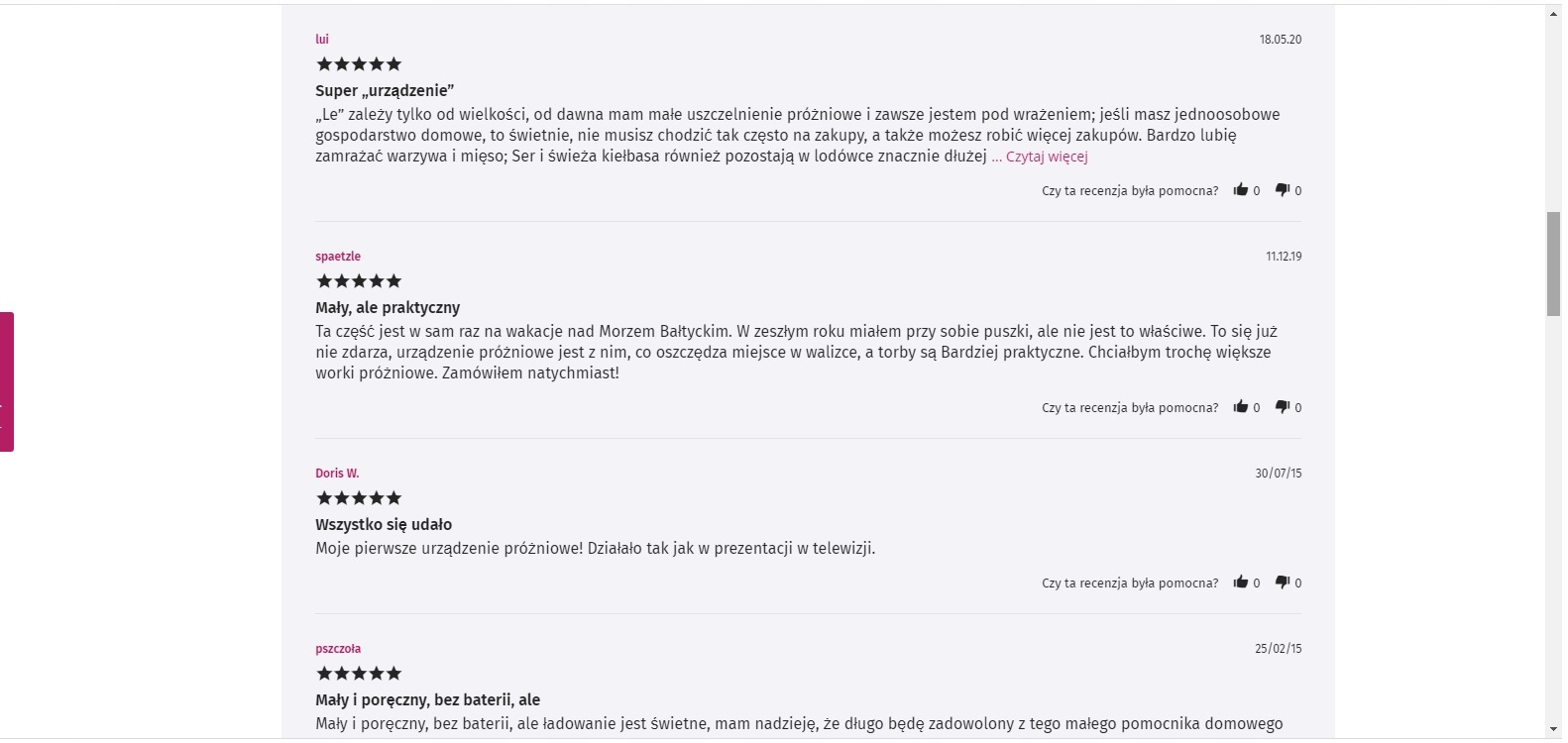Open the pink side tab on left edge
Screen dimensions: 1568x743
[7, 381]
